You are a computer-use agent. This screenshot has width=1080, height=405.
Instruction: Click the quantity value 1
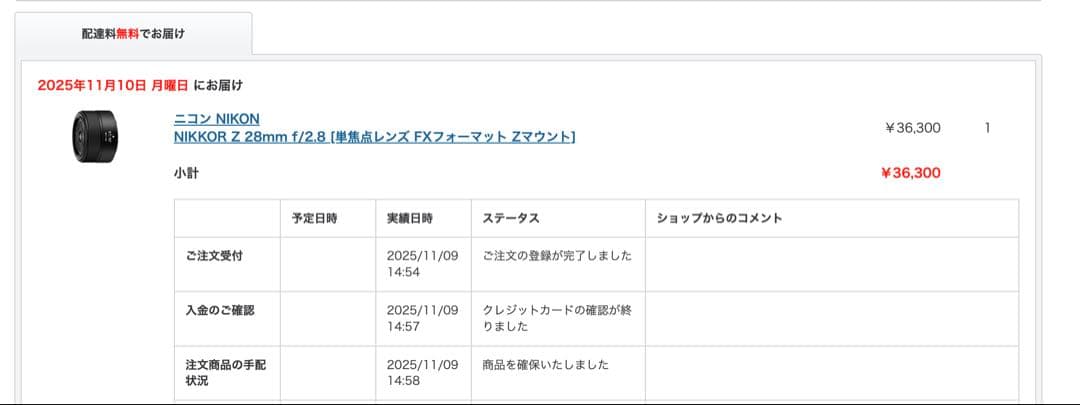[987, 128]
